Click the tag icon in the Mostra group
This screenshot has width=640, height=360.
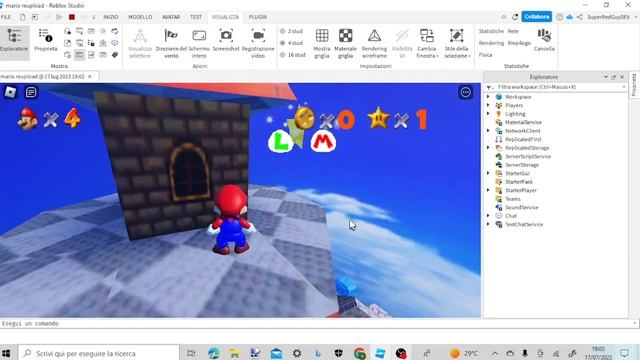pos(115,54)
